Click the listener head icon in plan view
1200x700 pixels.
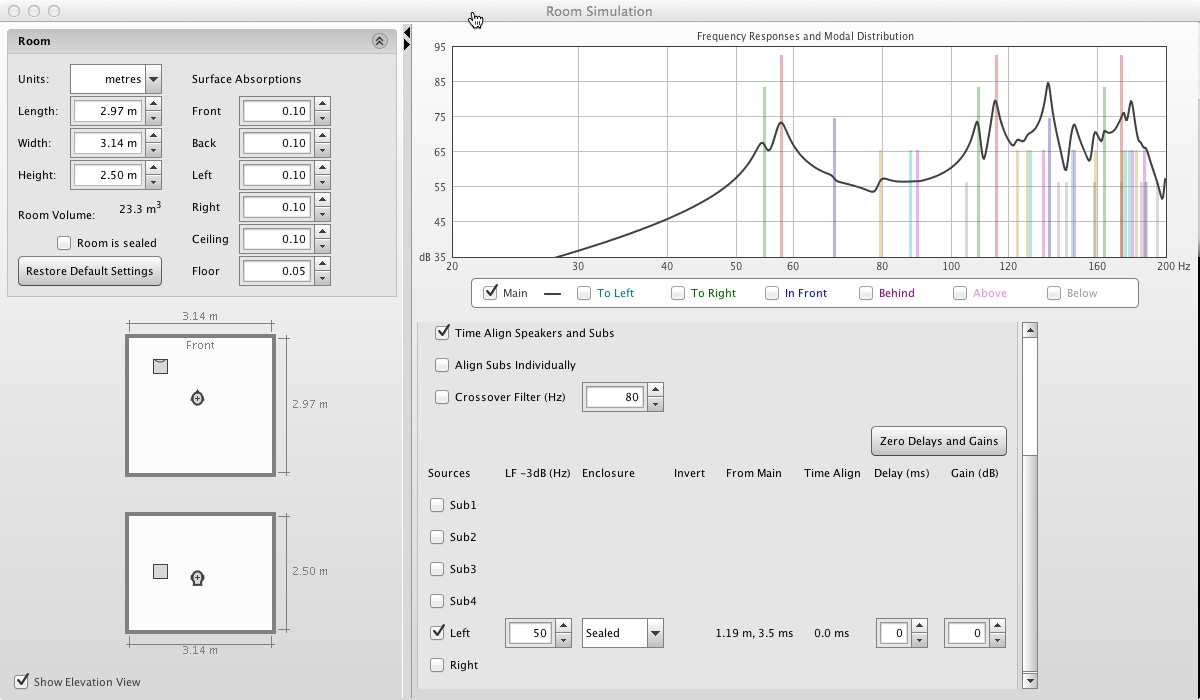[197, 398]
